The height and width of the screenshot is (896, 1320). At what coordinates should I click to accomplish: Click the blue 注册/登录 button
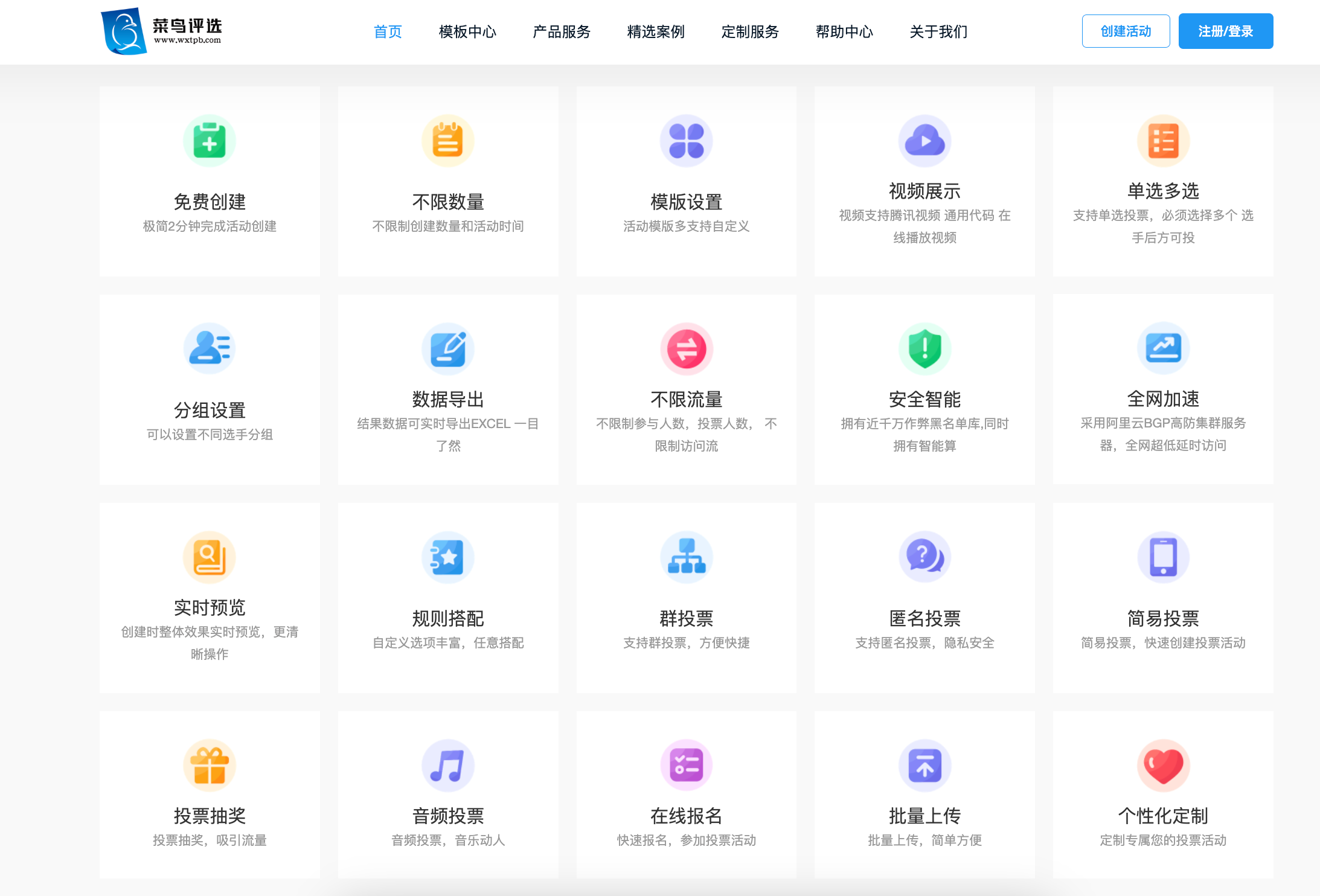[x=1225, y=31]
